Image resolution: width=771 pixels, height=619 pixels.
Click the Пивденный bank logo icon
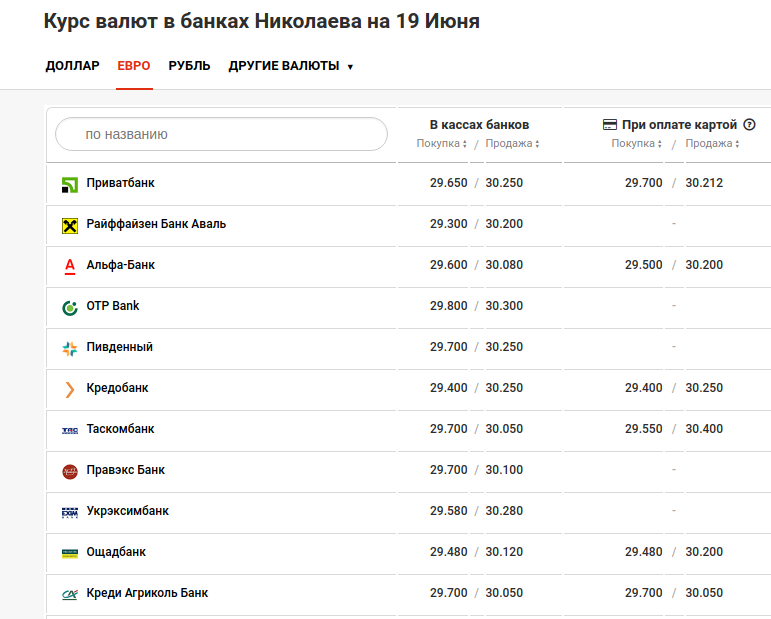70,349
